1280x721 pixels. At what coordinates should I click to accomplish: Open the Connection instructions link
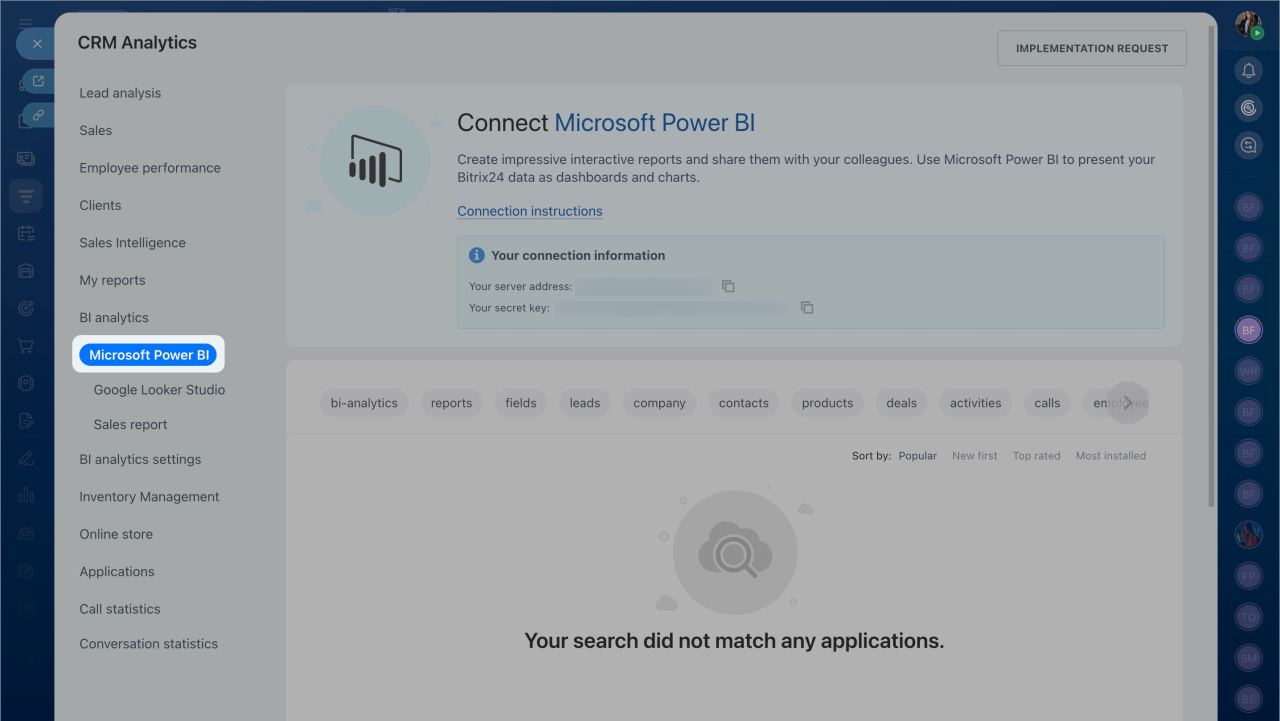pyautogui.click(x=530, y=211)
